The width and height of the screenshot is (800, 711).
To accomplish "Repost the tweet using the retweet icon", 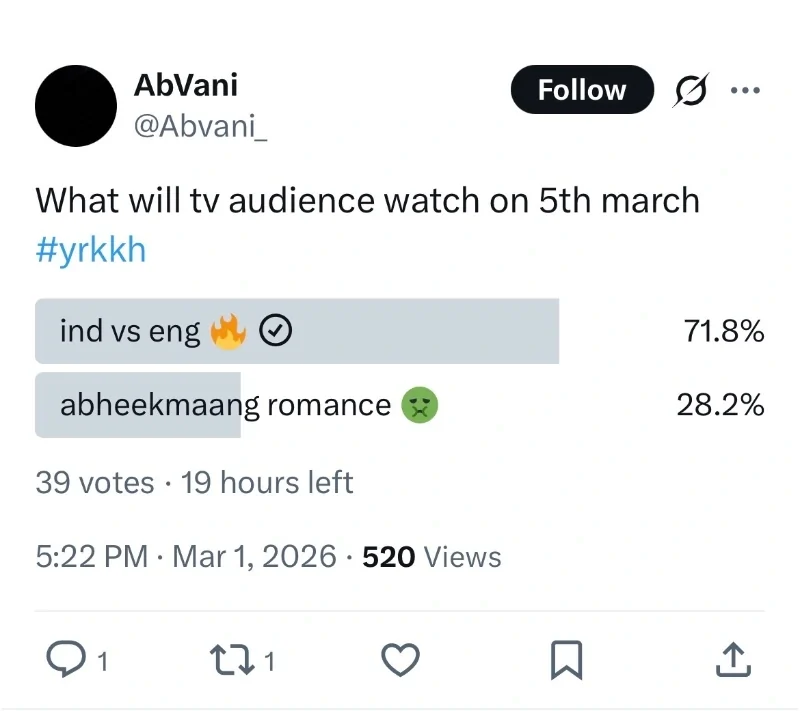I will click(231, 658).
